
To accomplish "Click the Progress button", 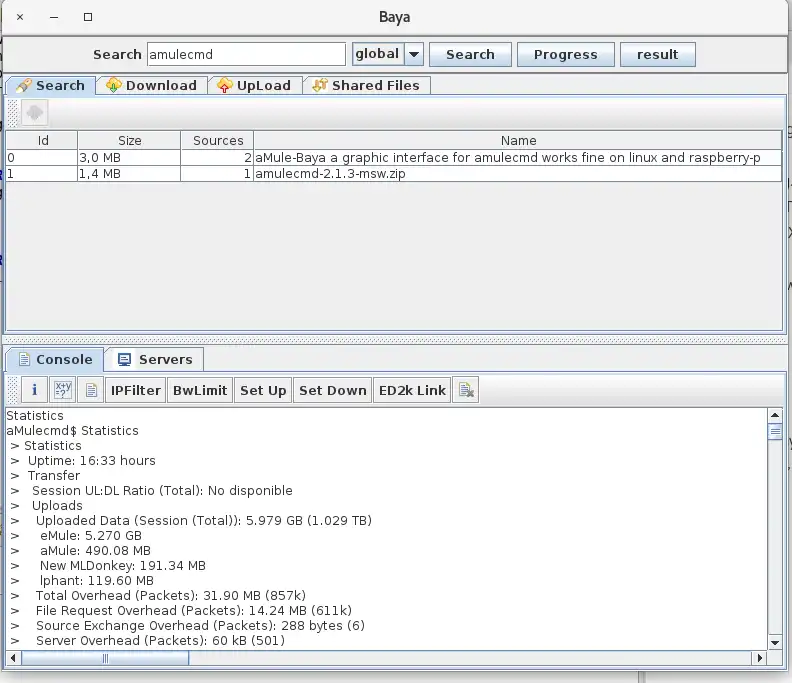I will point(566,54).
